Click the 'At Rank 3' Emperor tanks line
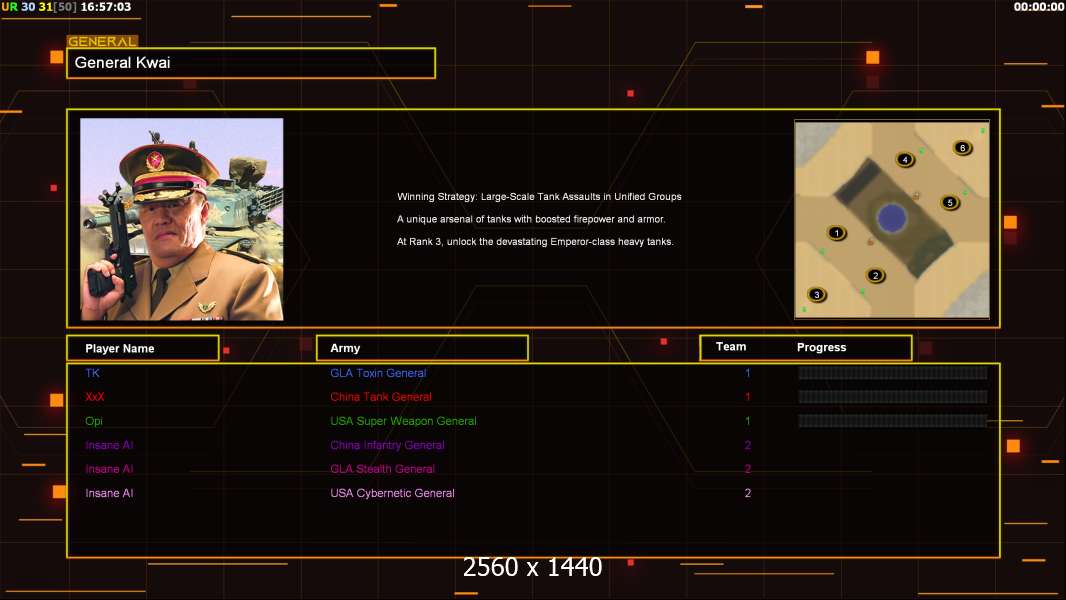The height and width of the screenshot is (600, 1066). click(535, 241)
